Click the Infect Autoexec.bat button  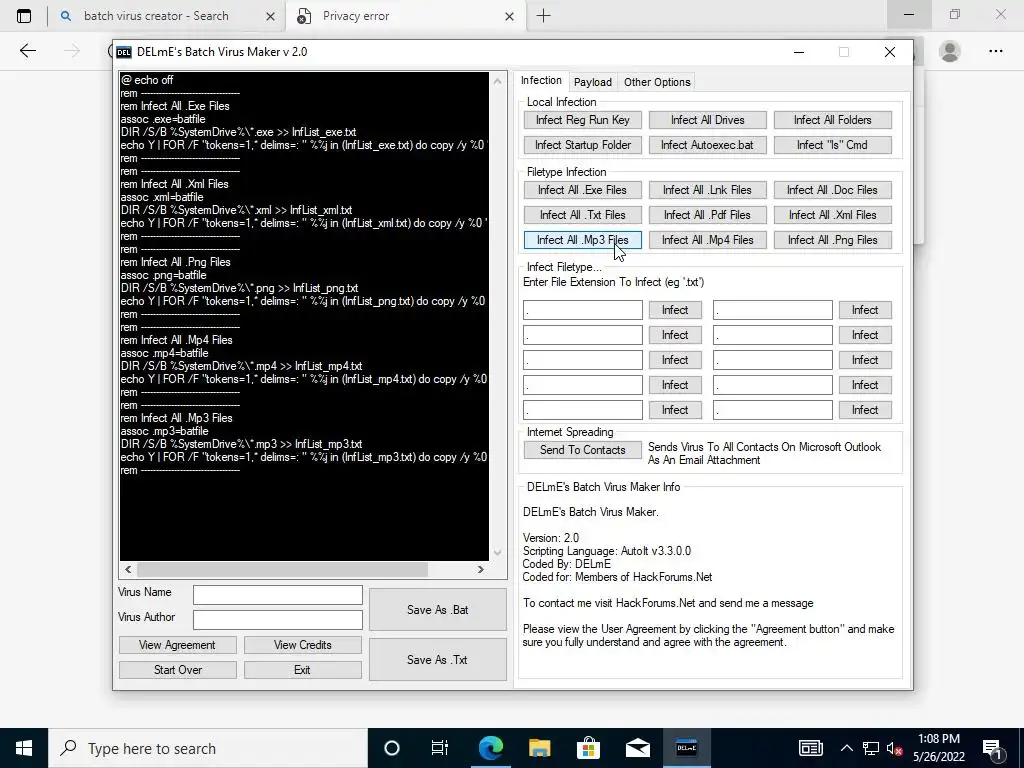(707, 145)
